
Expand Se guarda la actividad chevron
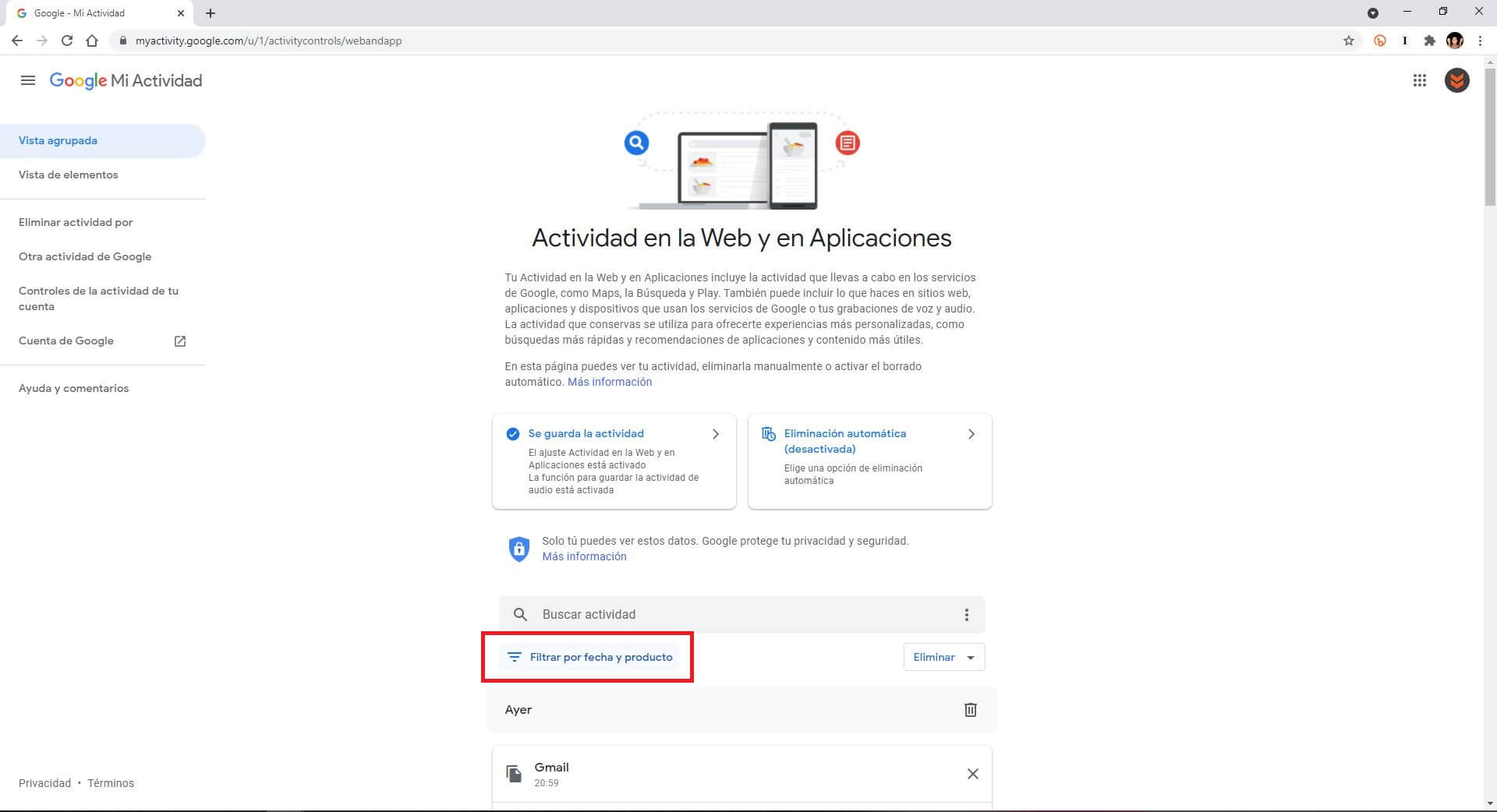pos(716,434)
